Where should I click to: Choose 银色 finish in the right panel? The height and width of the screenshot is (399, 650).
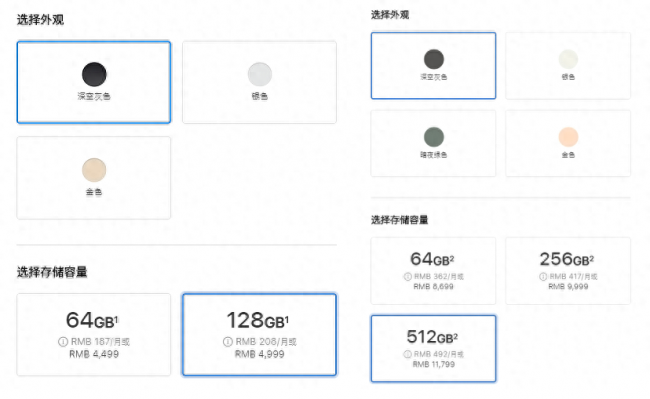click(x=568, y=65)
